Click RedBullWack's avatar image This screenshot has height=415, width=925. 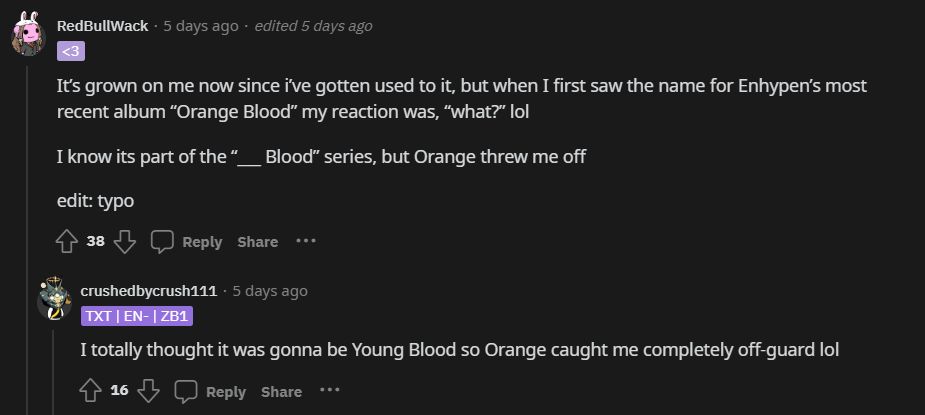coord(28,37)
